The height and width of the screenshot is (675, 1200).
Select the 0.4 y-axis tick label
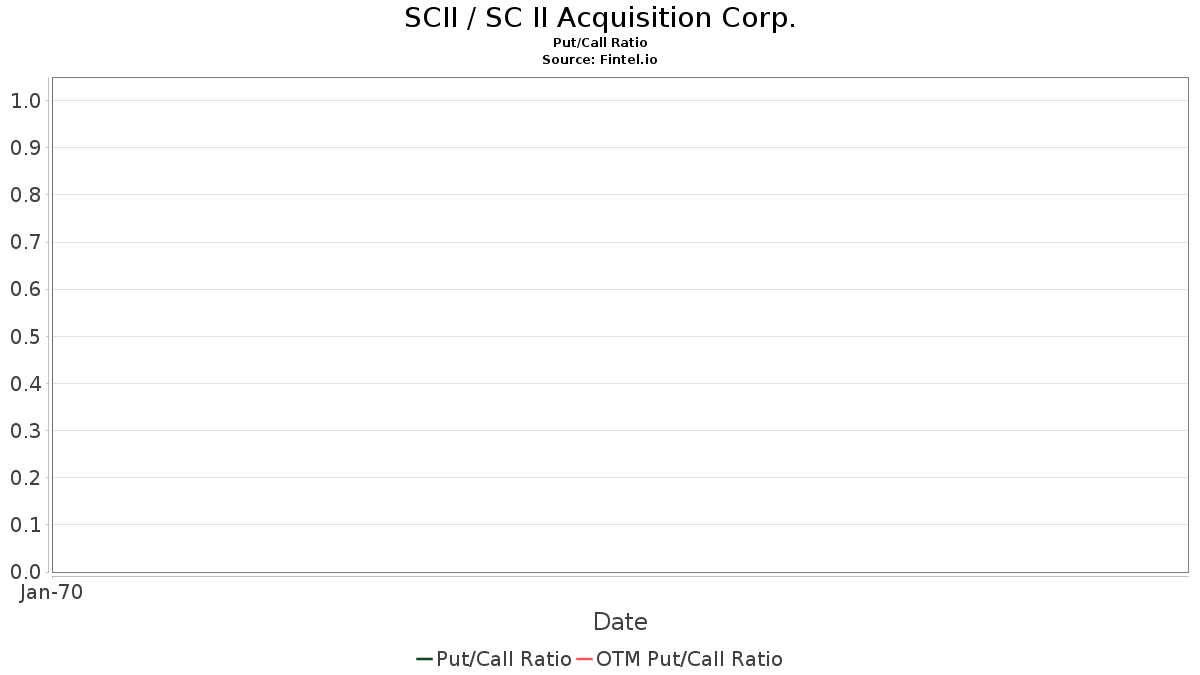(x=25, y=384)
